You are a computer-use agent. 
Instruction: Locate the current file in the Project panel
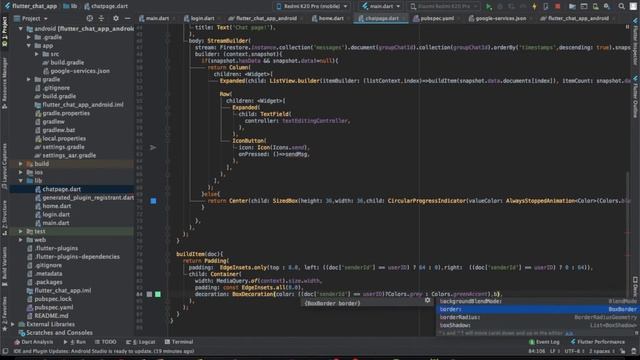89,18
